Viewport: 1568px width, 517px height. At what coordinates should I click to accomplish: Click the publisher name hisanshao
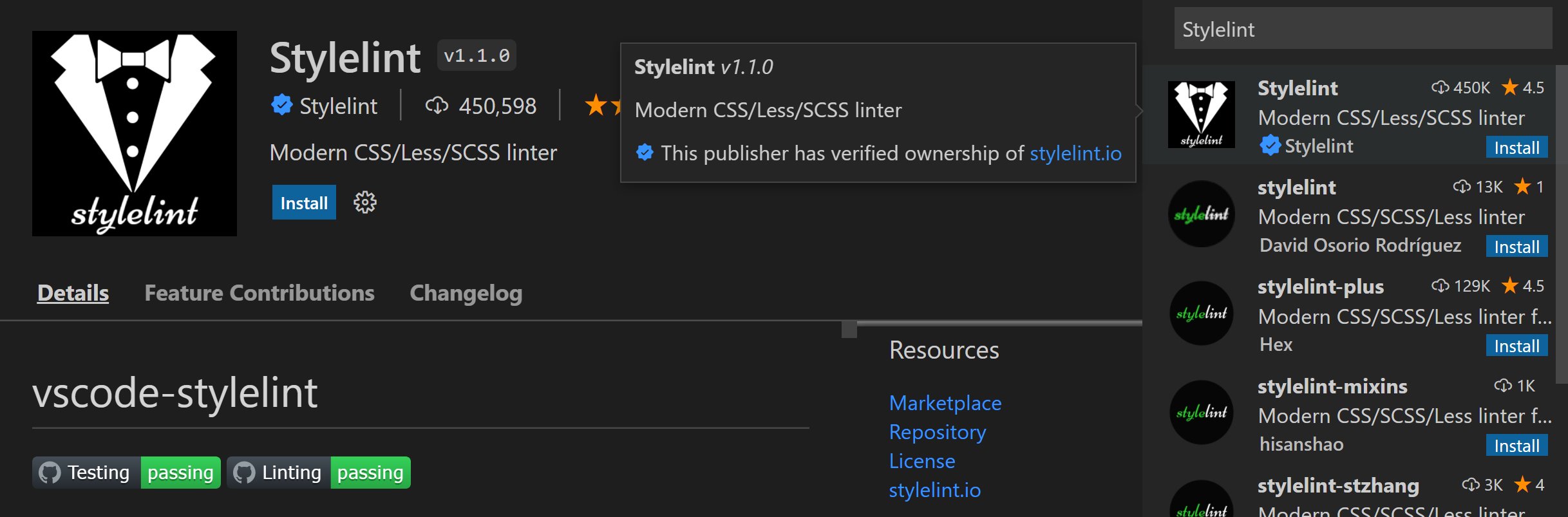[x=1301, y=444]
